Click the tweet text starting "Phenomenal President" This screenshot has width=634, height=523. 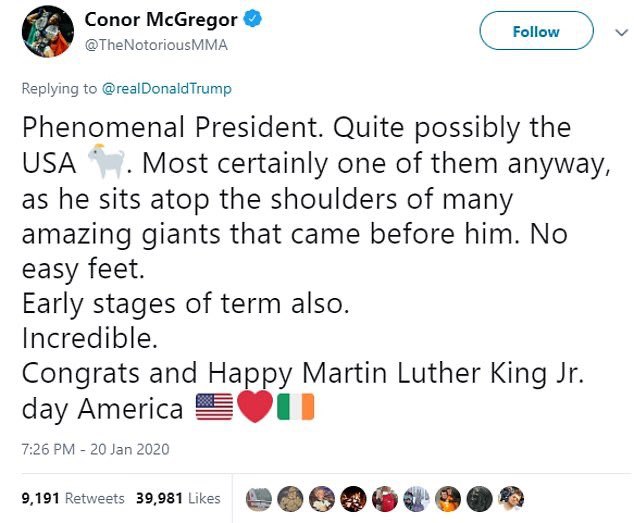point(296,128)
